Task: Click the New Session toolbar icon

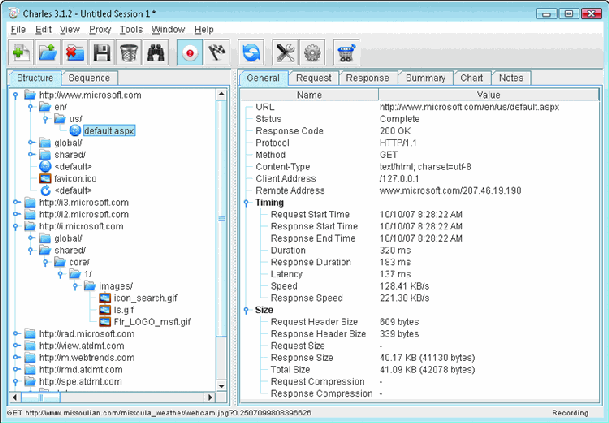Action: coord(21,52)
